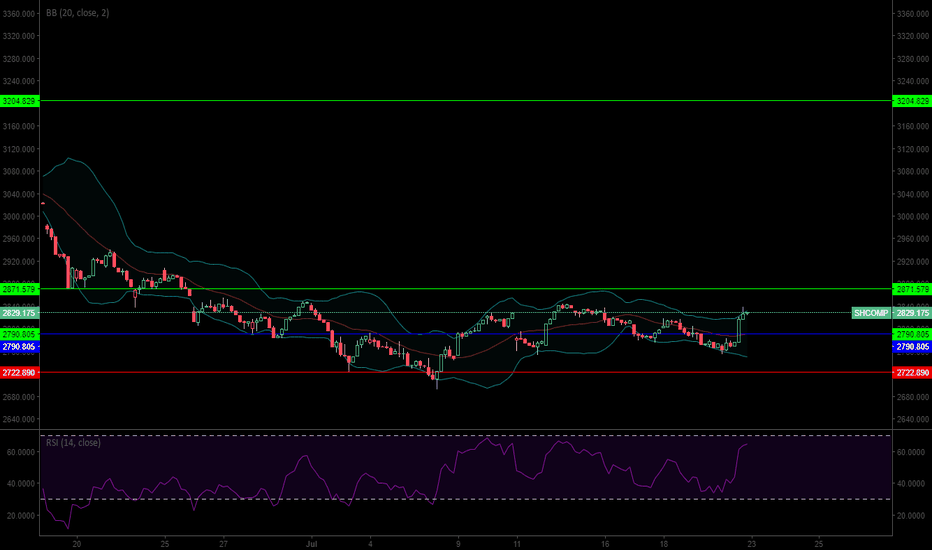Click 3320.000 on the right price scale
The image size is (932, 550).
[x=913, y=36]
